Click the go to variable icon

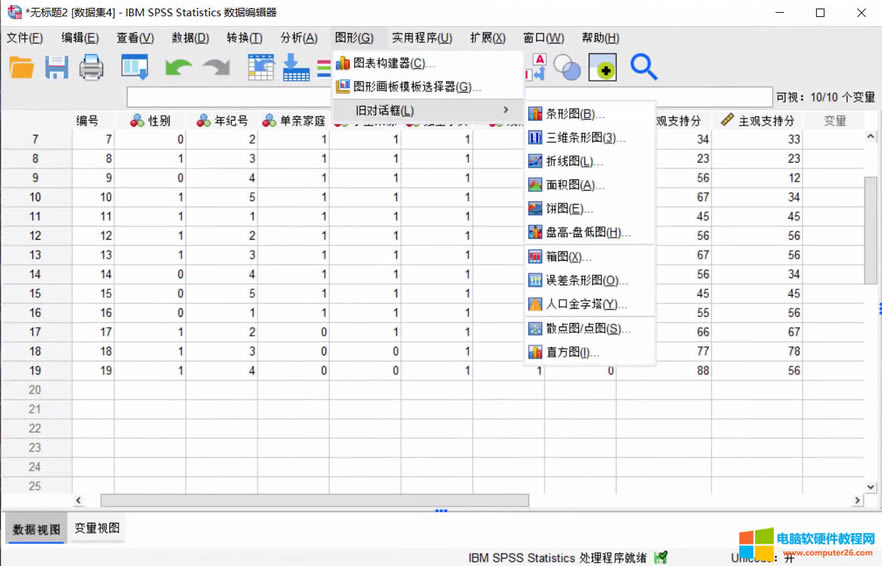[x=296, y=67]
